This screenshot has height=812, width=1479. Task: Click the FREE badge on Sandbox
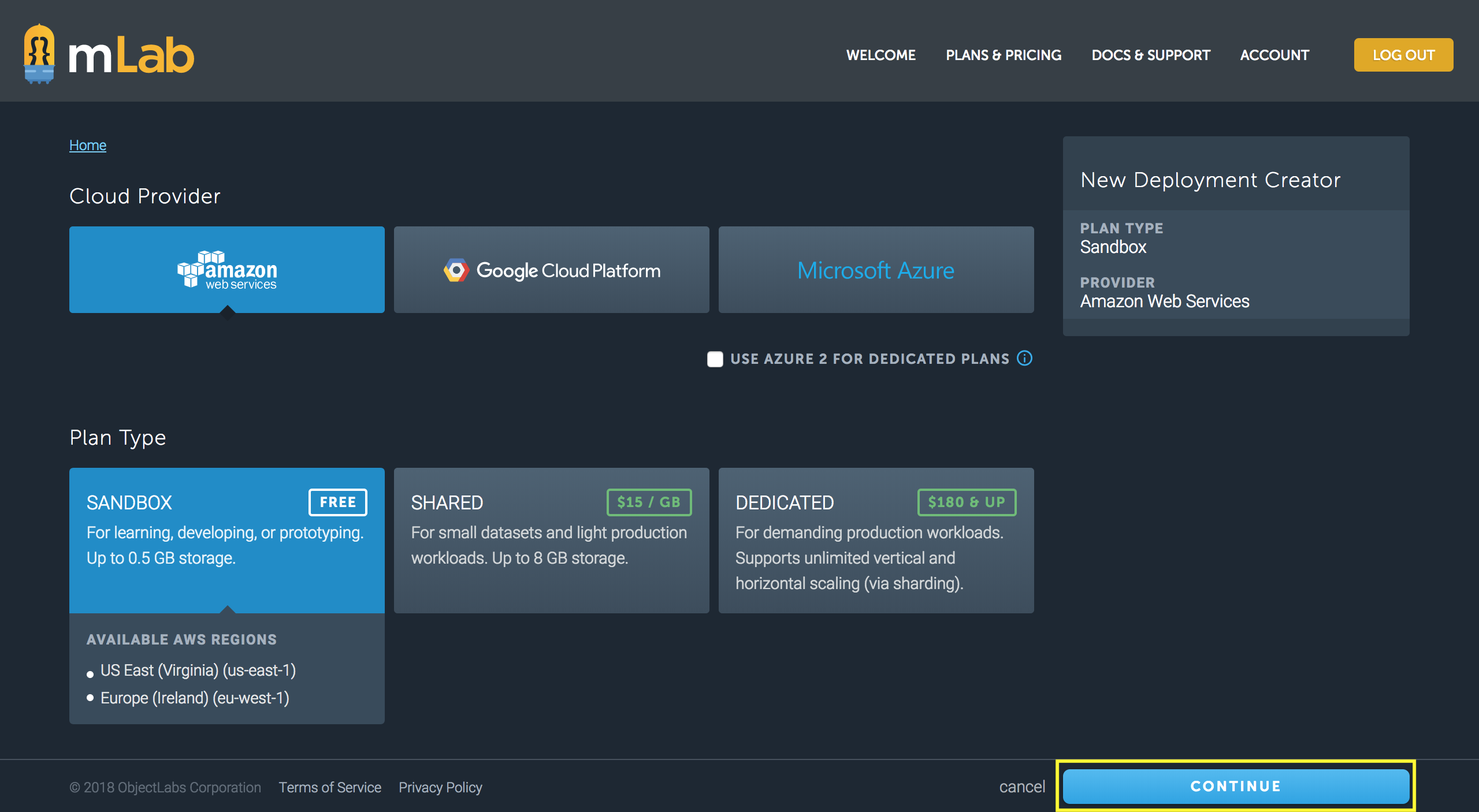(x=338, y=502)
